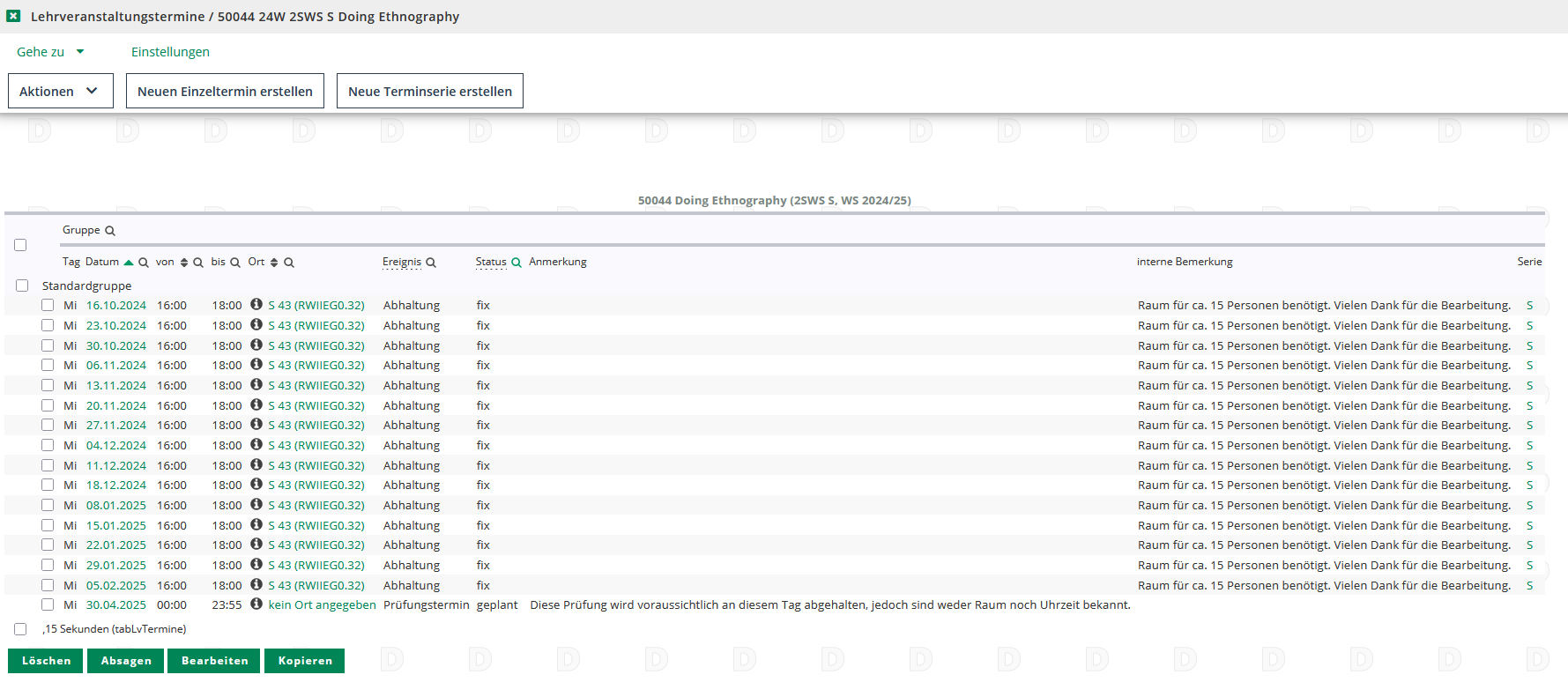Sort by Datum using the green arrow

[129, 263]
